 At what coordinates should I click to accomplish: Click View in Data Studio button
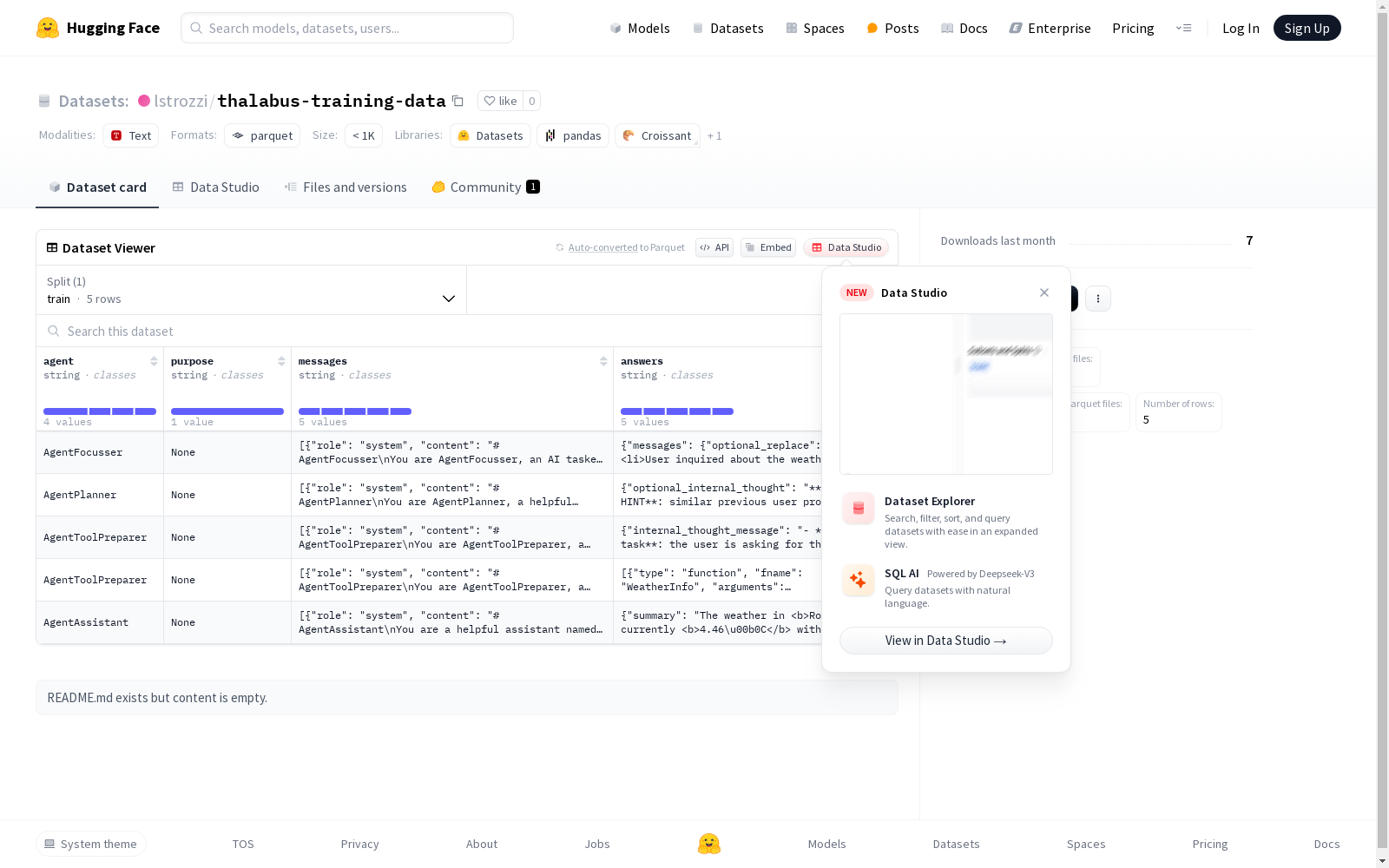tap(946, 641)
